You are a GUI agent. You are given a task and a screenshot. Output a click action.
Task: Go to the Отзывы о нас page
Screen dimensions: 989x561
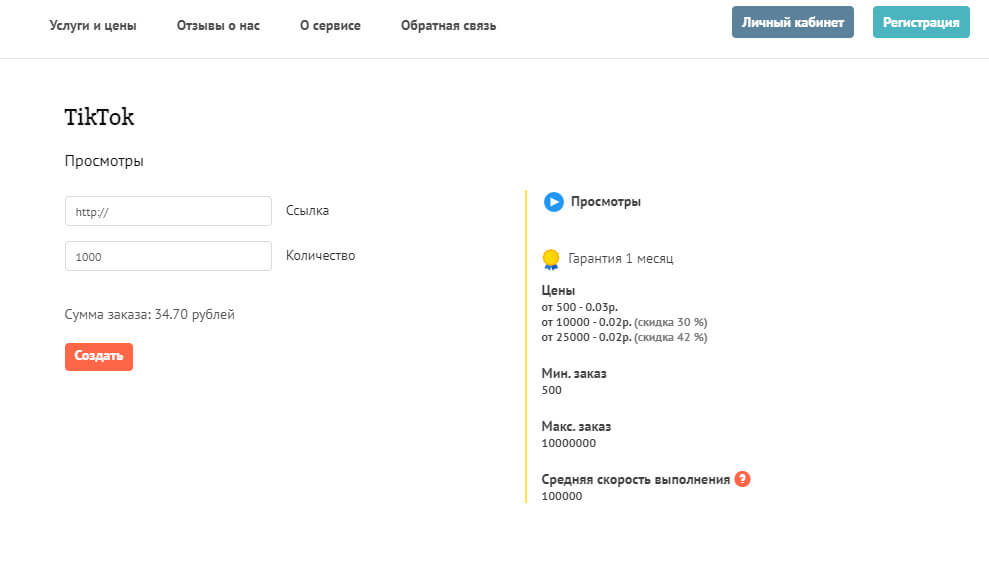pyautogui.click(x=218, y=25)
